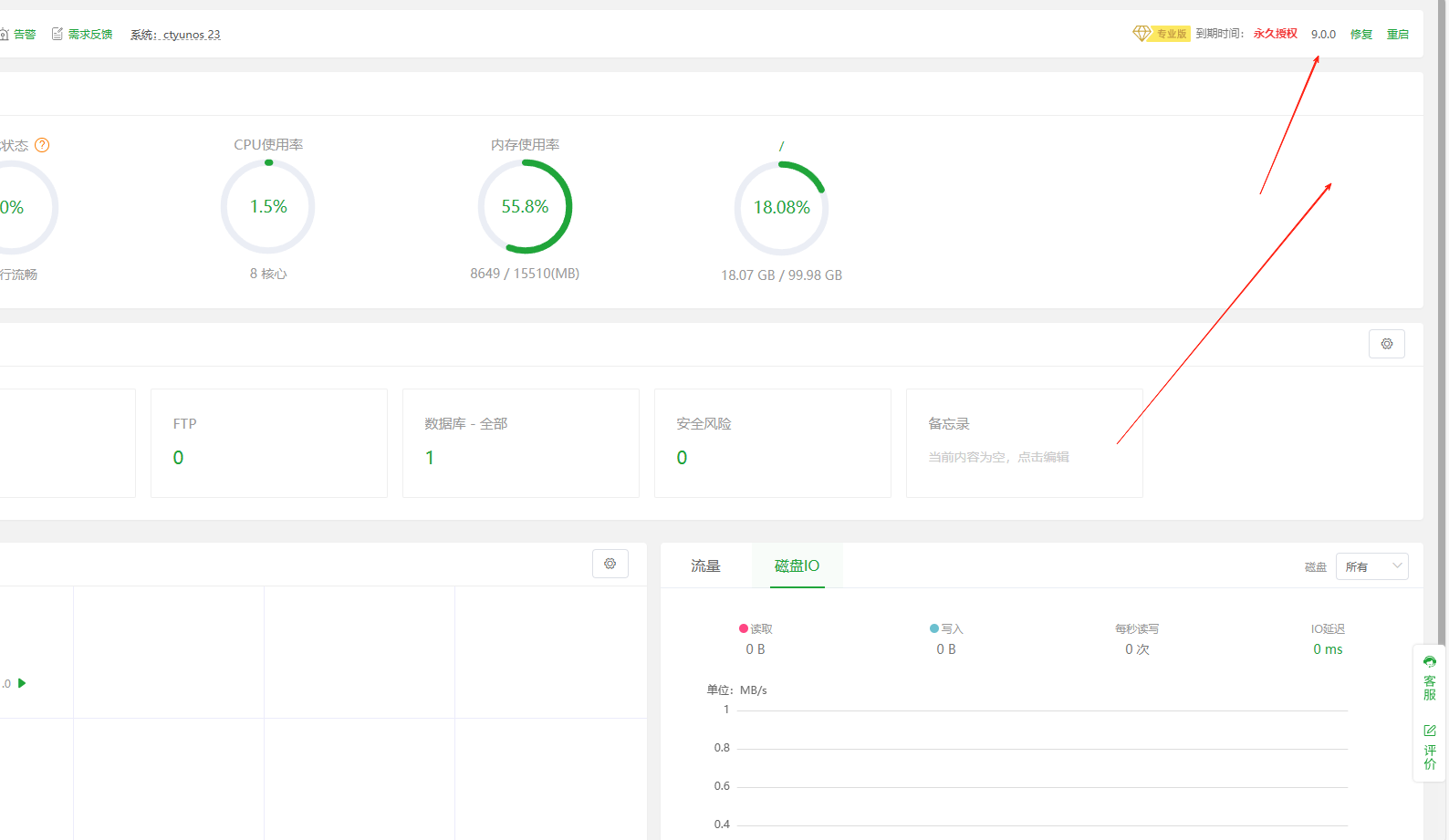Switch to the 磁盘IO tab
The image size is (1449, 840).
pyautogui.click(x=797, y=566)
